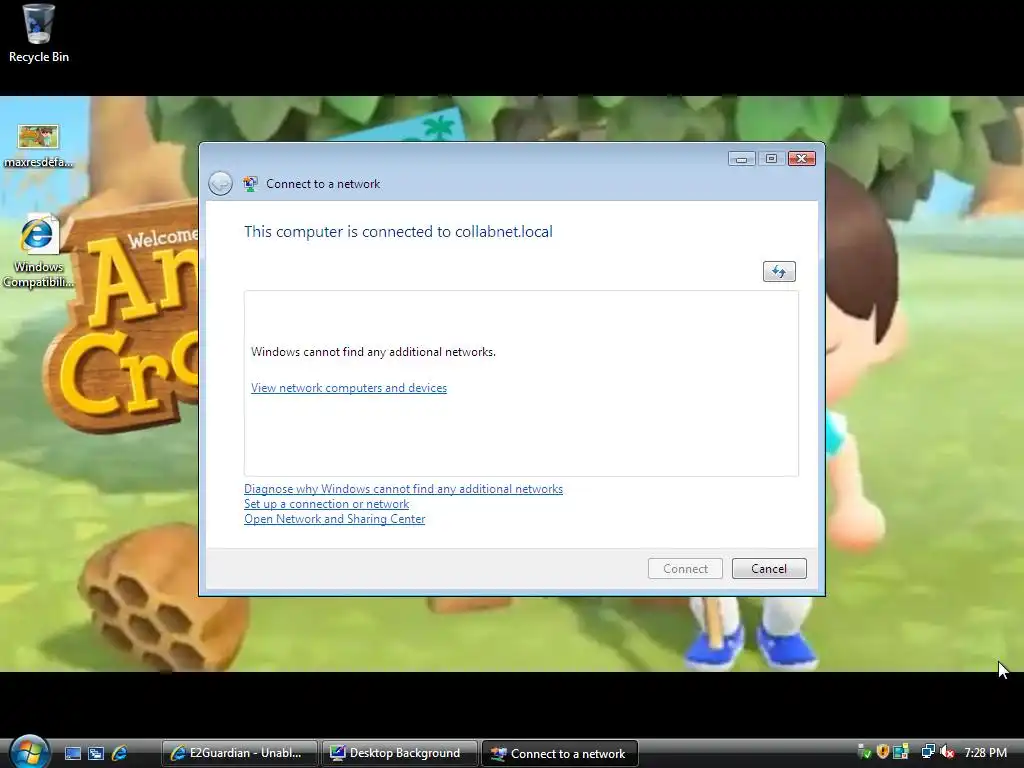The height and width of the screenshot is (768, 1024).
Task: Click Set up a connection or network
Action: [x=327, y=504]
